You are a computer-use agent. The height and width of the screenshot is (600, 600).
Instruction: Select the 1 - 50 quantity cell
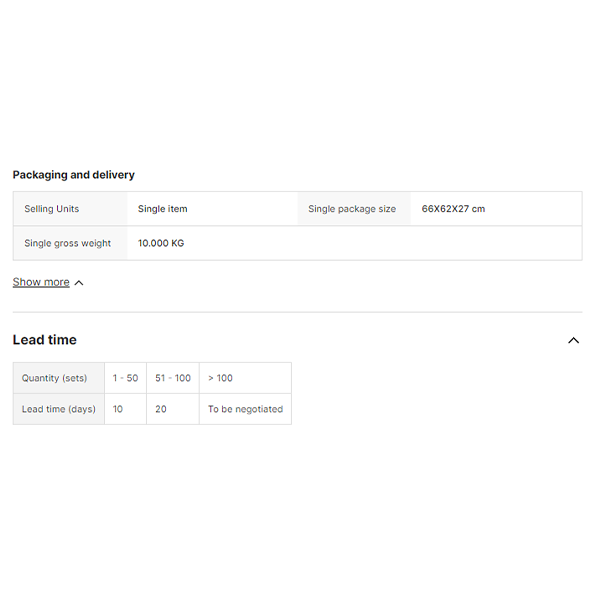[x=126, y=378]
